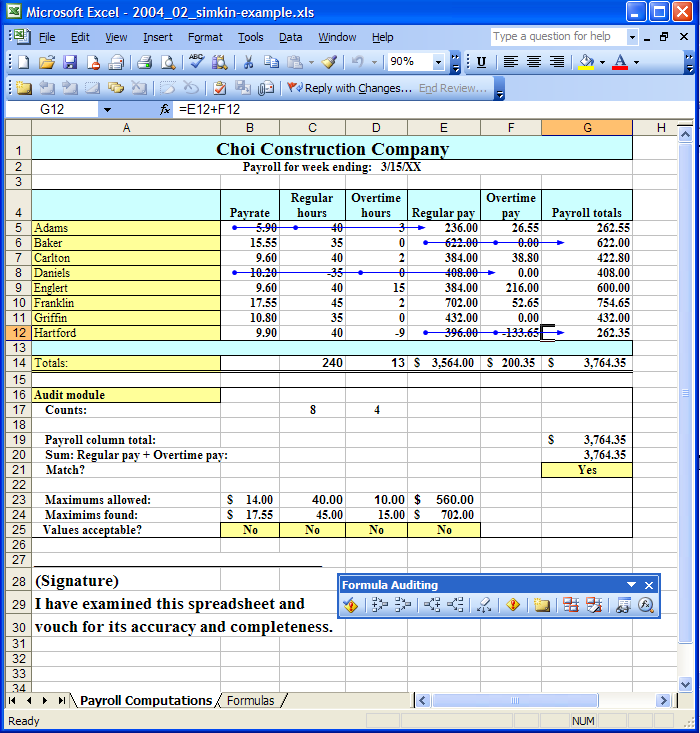Image resolution: width=700 pixels, height=733 pixels.
Task: Open the File menu
Action: tap(47, 37)
